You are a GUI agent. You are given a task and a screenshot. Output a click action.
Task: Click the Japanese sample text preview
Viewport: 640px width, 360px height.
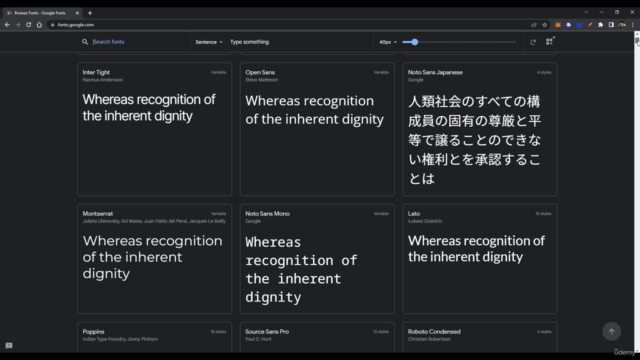tap(475, 140)
